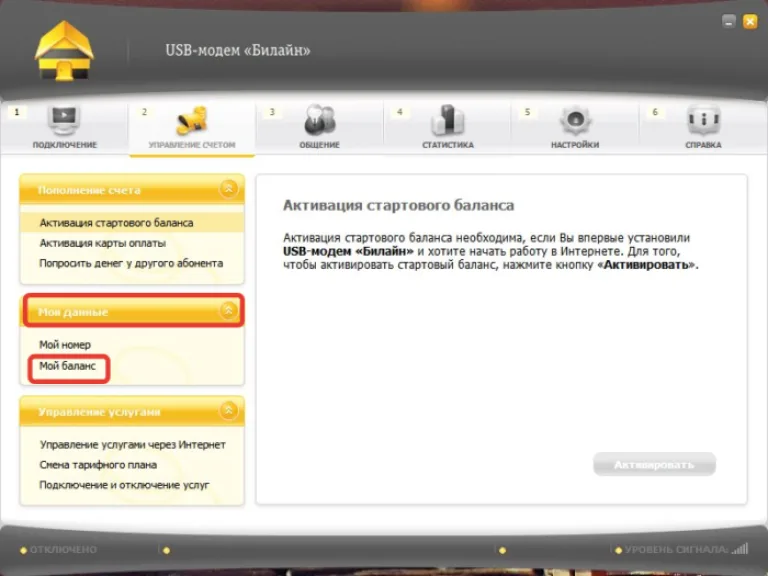Collapse the Мои данные section

point(228,310)
